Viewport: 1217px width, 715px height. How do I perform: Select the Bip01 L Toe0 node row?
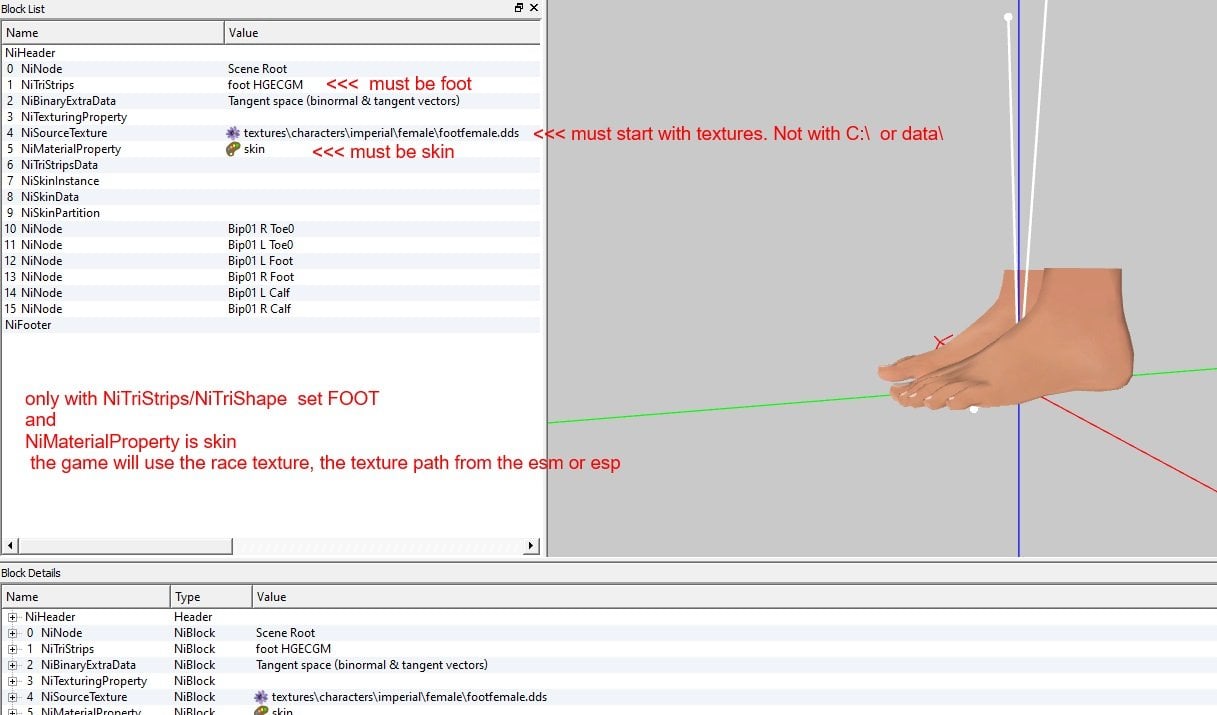click(x=270, y=245)
